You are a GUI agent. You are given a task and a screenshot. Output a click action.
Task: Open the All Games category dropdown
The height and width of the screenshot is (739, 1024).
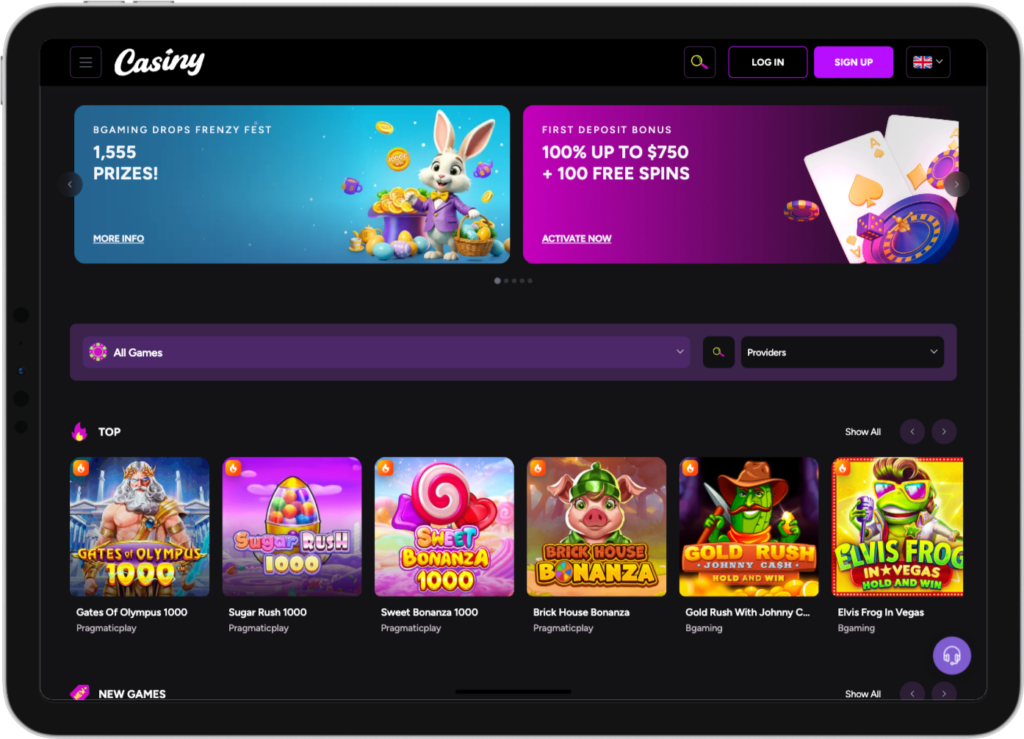387,353
